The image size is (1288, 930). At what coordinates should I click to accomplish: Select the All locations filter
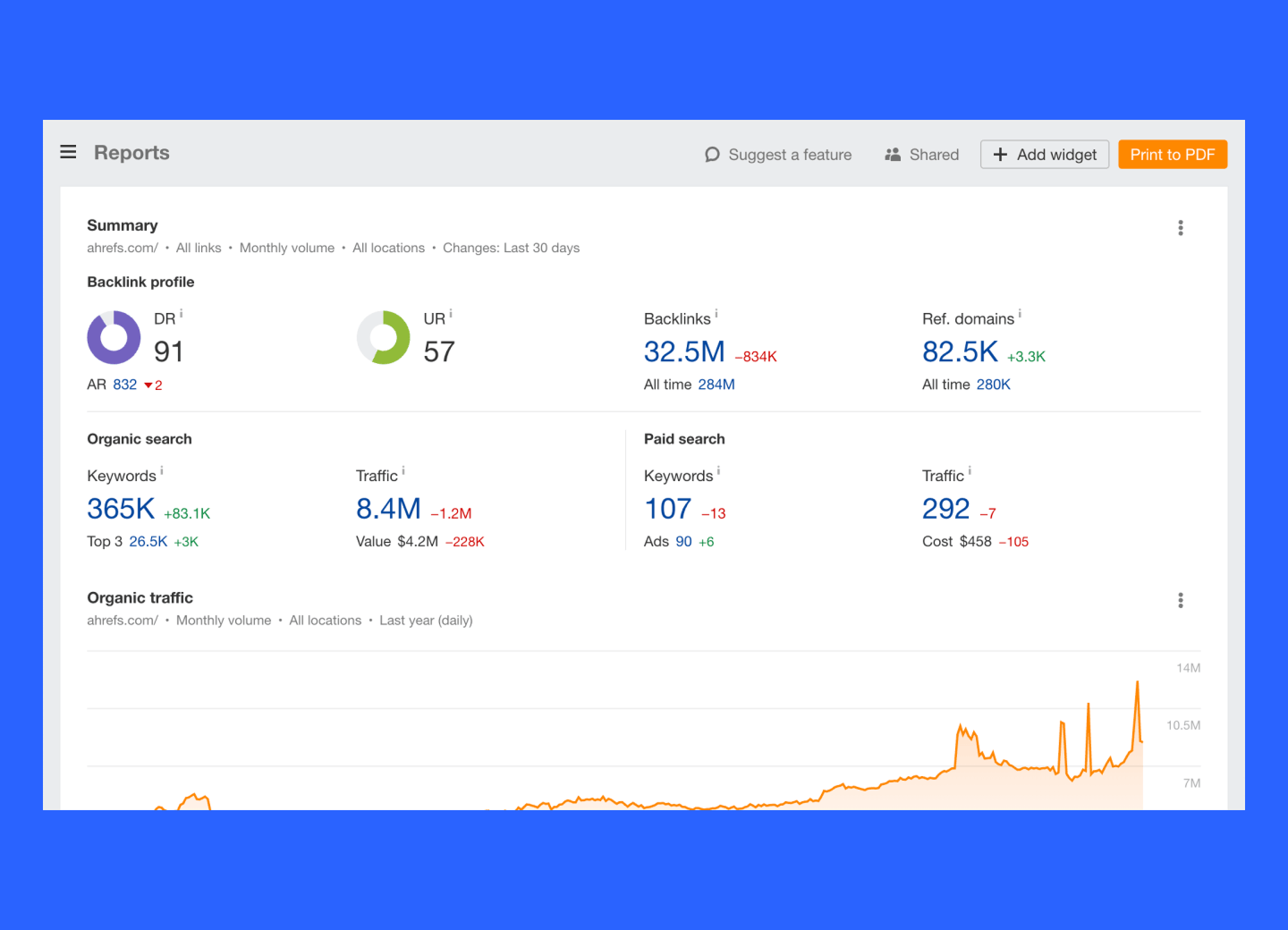click(388, 248)
